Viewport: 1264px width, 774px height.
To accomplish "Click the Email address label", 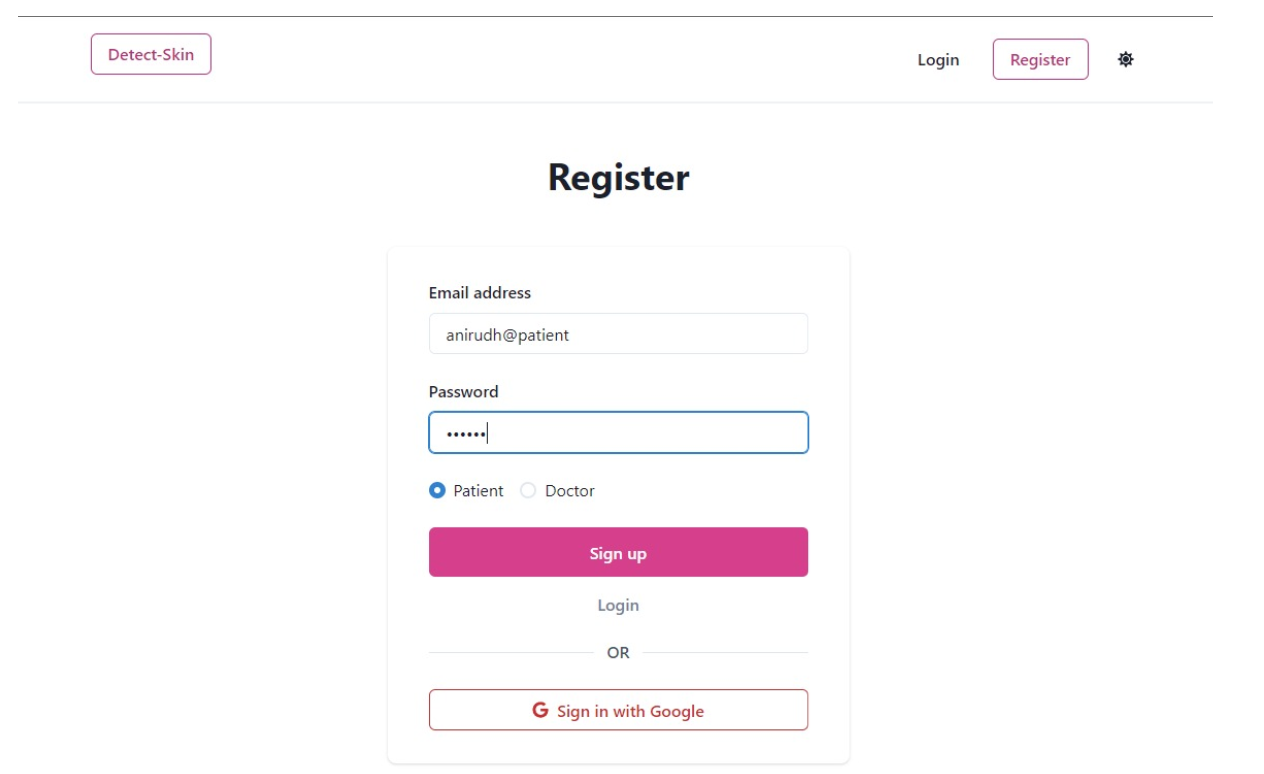I will point(480,293).
